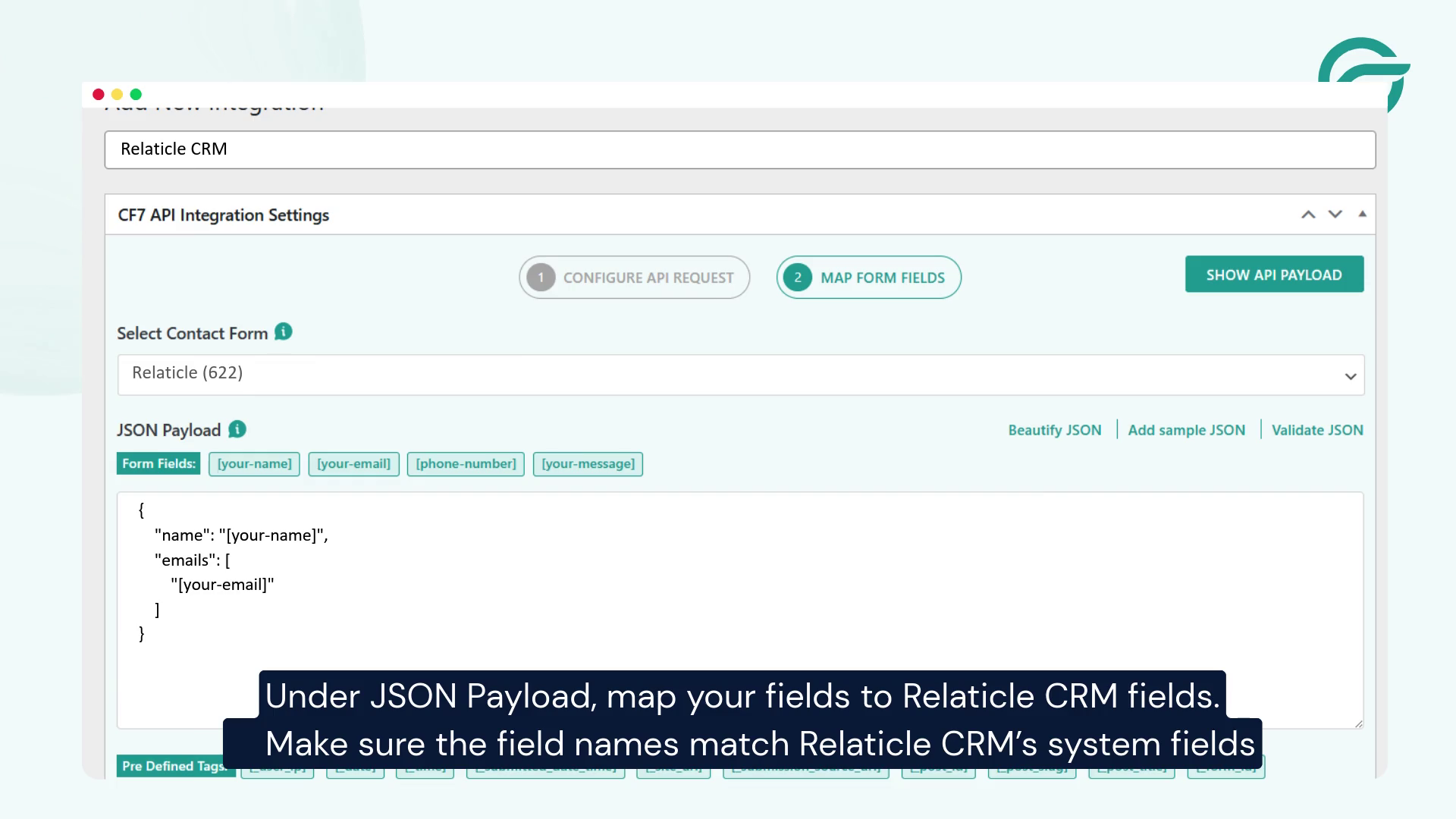
Task: Click the "name": "[your-name]" line in JSON
Action: click(241, 535)
